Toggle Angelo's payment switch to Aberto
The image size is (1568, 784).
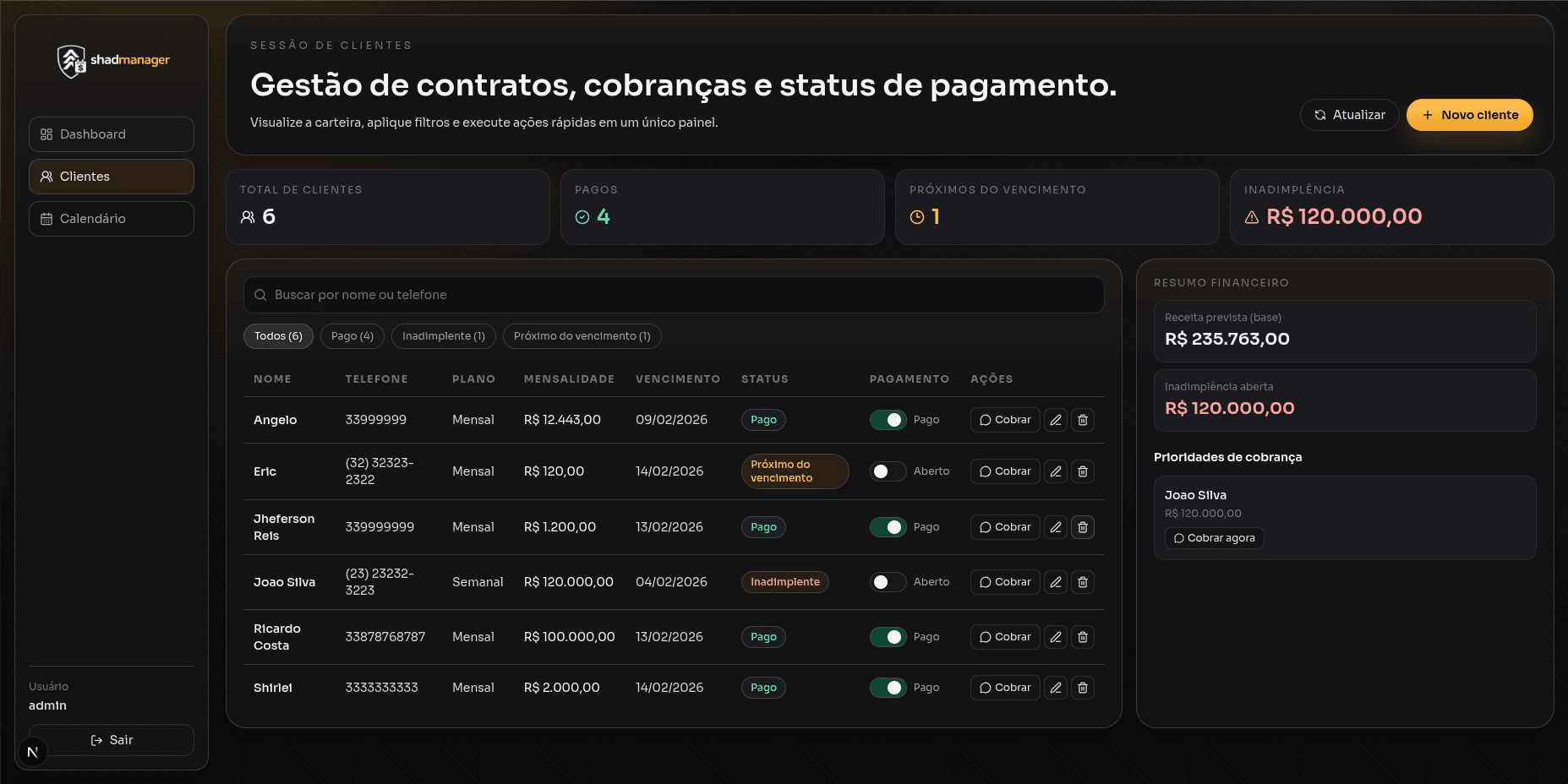pyautogui.click(x=887, y=419)
